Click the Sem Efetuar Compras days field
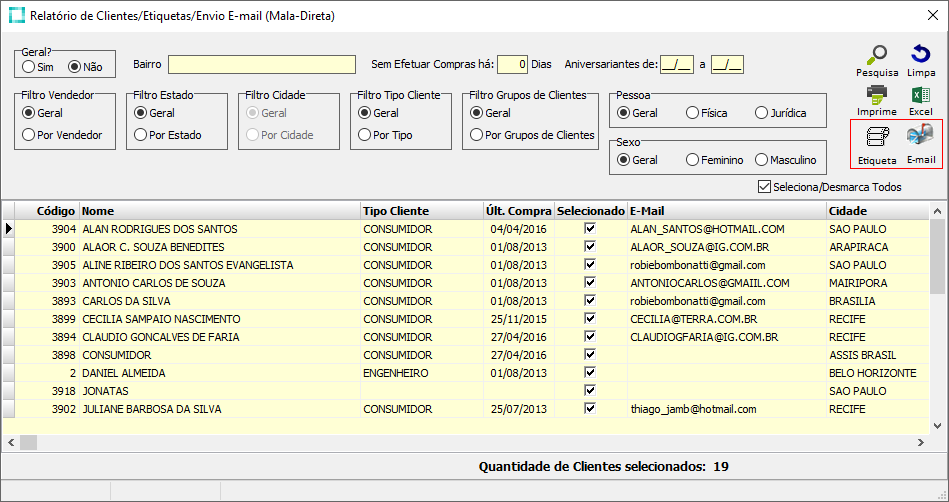Screen dimensions: 949x502 (x=511, y=65)
